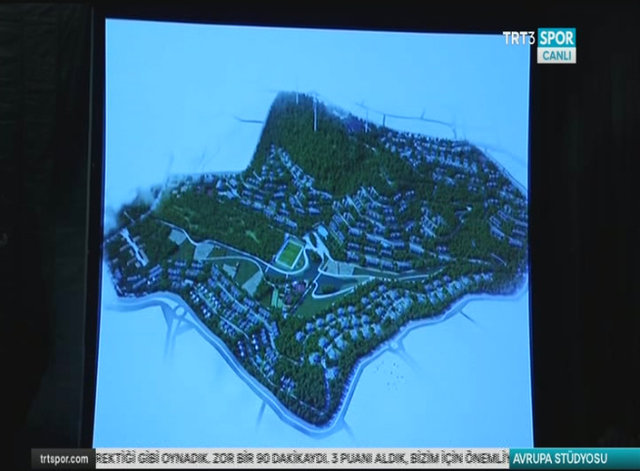Click the CANLI live badge
Image resolution: width=640 pixels, height=471 pixels.
pyautogui.click(x=557, y=56)
